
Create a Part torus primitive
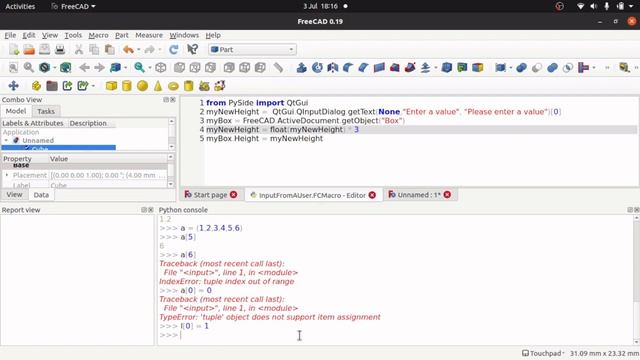173,86
